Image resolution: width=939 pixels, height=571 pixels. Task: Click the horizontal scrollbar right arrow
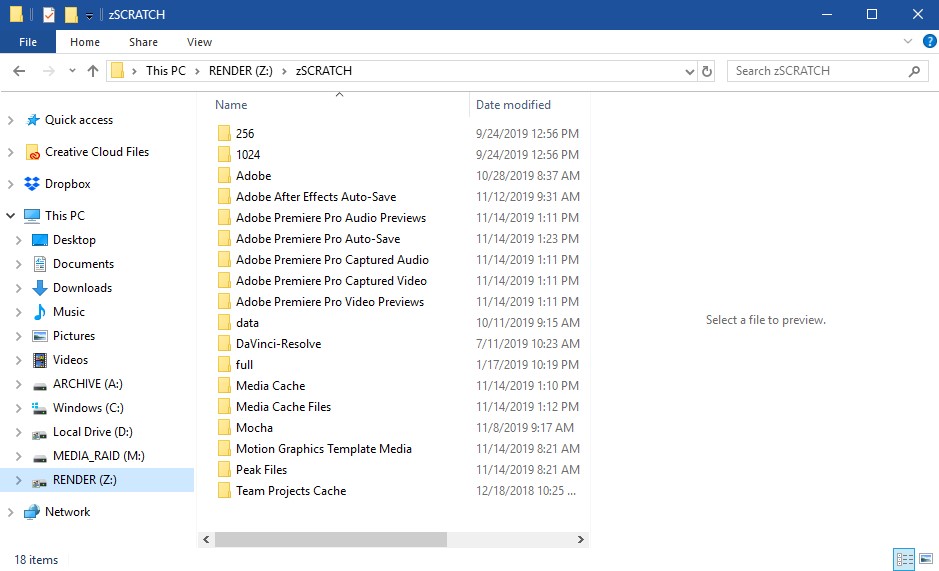click(580, 539)
